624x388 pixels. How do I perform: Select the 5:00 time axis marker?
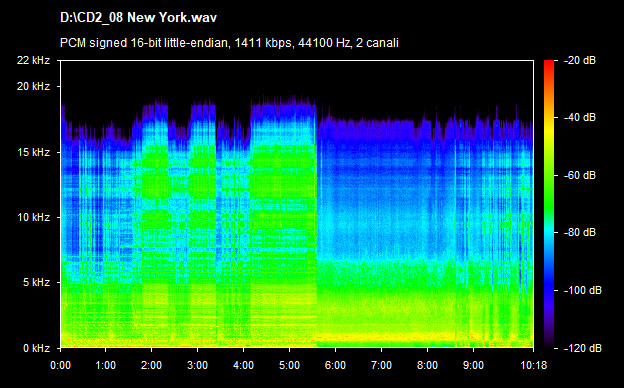coord(289,365)
